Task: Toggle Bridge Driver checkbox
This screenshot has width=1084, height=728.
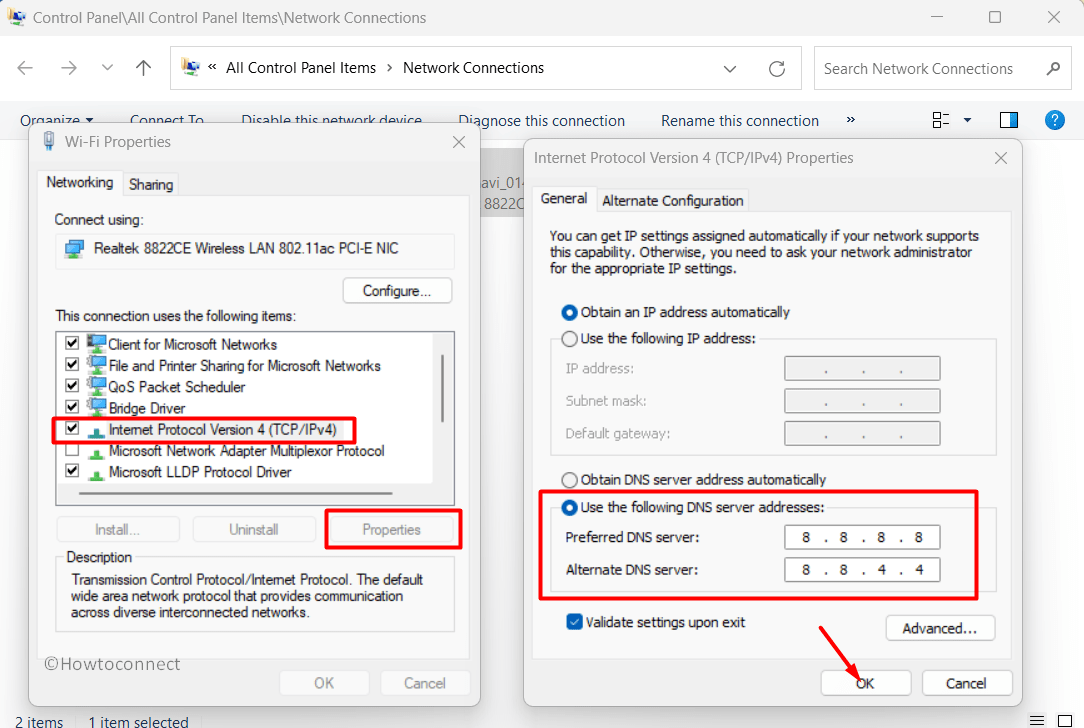Action: (72, 407)
